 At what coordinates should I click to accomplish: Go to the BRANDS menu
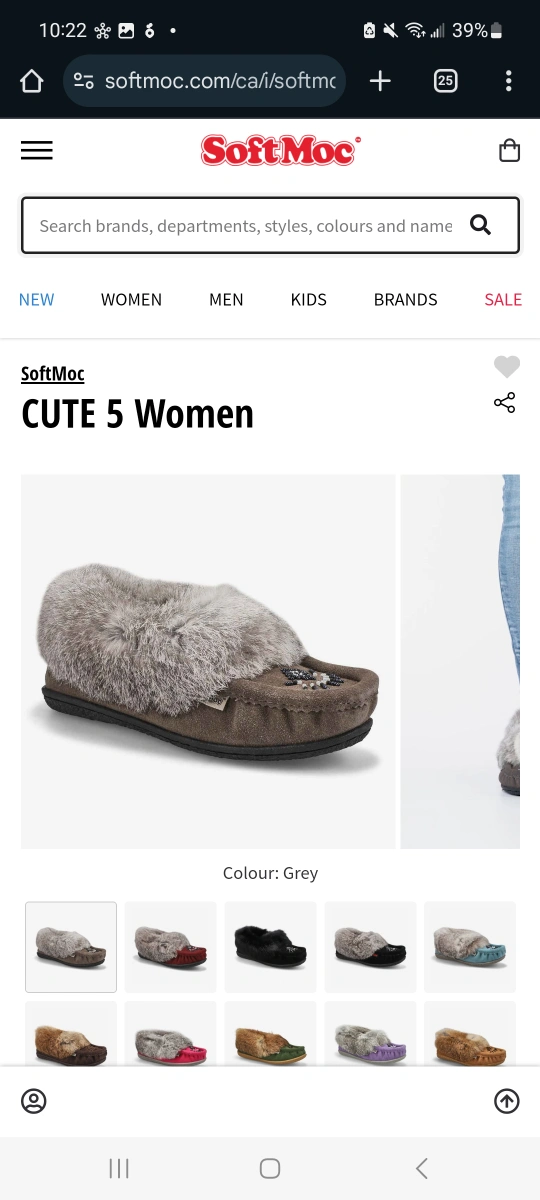click(405, 299)
